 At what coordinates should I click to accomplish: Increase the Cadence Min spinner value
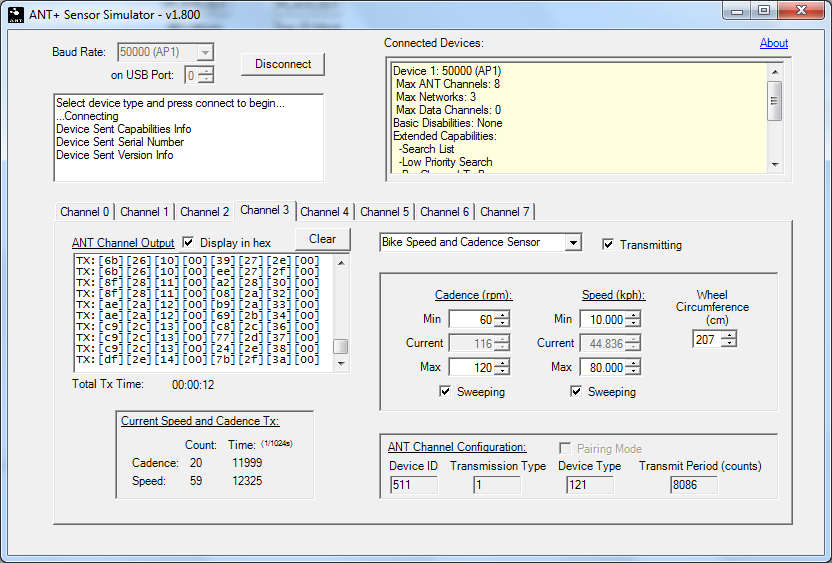pos(502,315)
